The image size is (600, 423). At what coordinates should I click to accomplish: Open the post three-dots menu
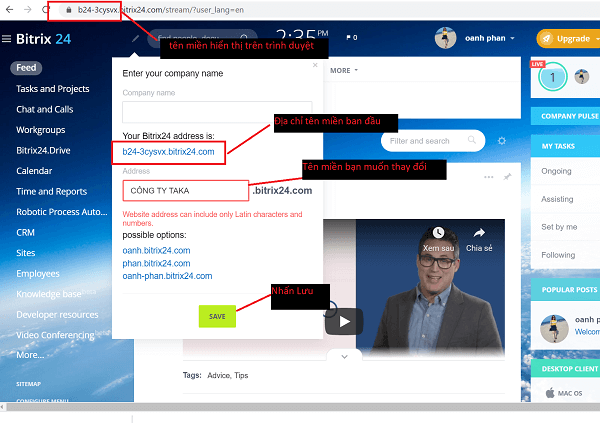tap(489, 177)
